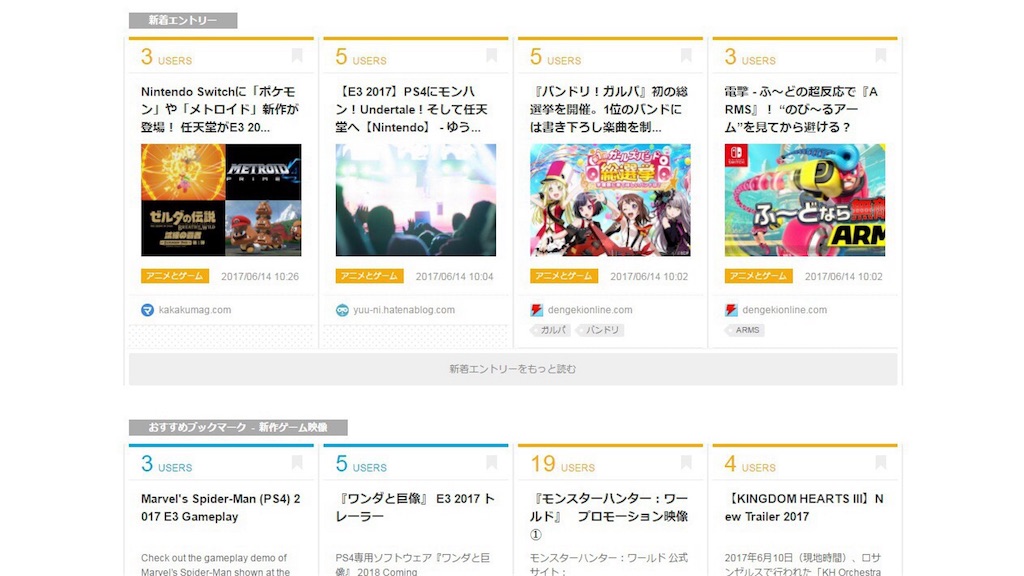Click the 2017年6月10日 Kingdom Hearts description text

[803, 565]
